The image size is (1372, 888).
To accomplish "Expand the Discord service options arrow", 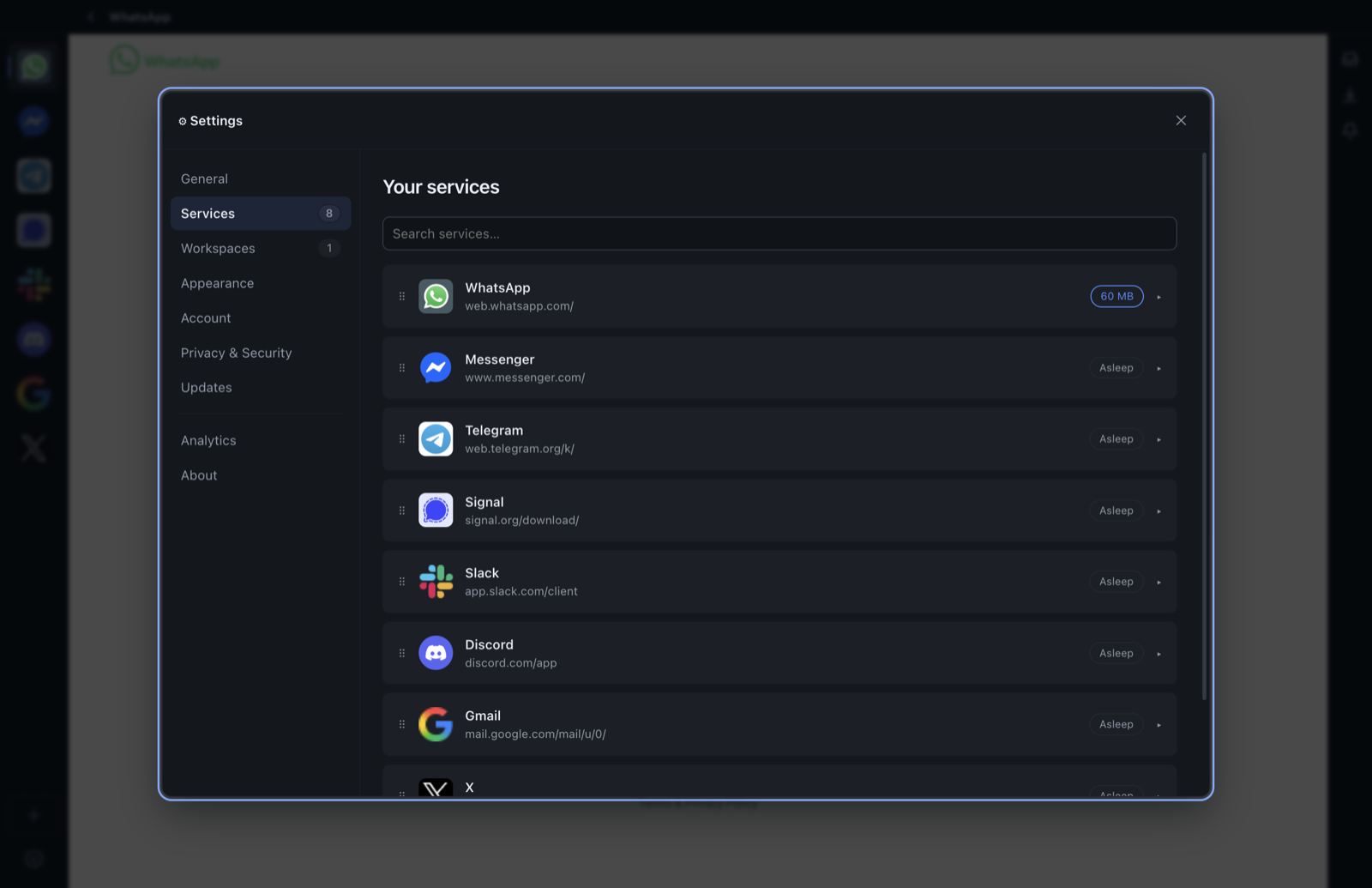I will pyautogui.click(x=1158, y=654).
